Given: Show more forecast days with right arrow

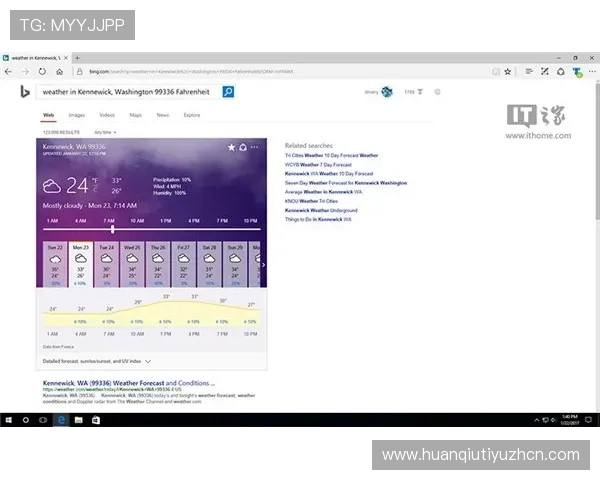Looking at the screenshot, I should click(x=263, y=265).
